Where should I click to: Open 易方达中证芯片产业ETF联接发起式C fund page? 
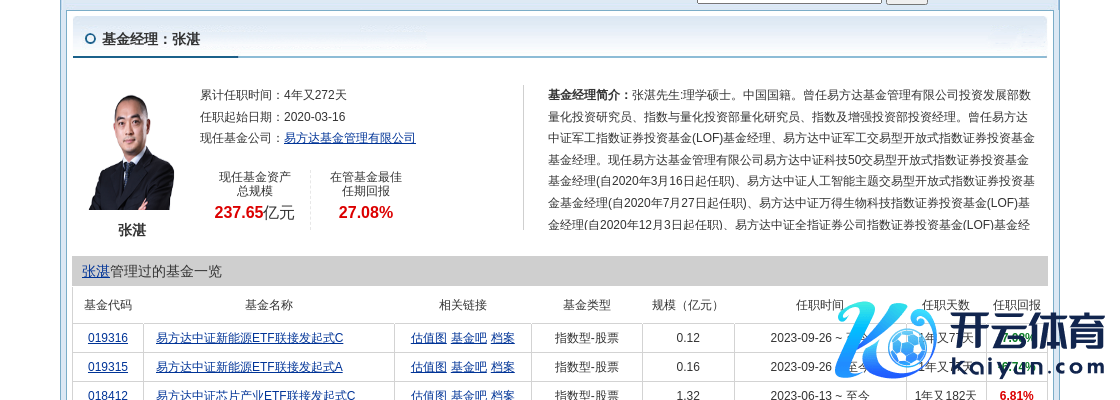pos(255,395)
